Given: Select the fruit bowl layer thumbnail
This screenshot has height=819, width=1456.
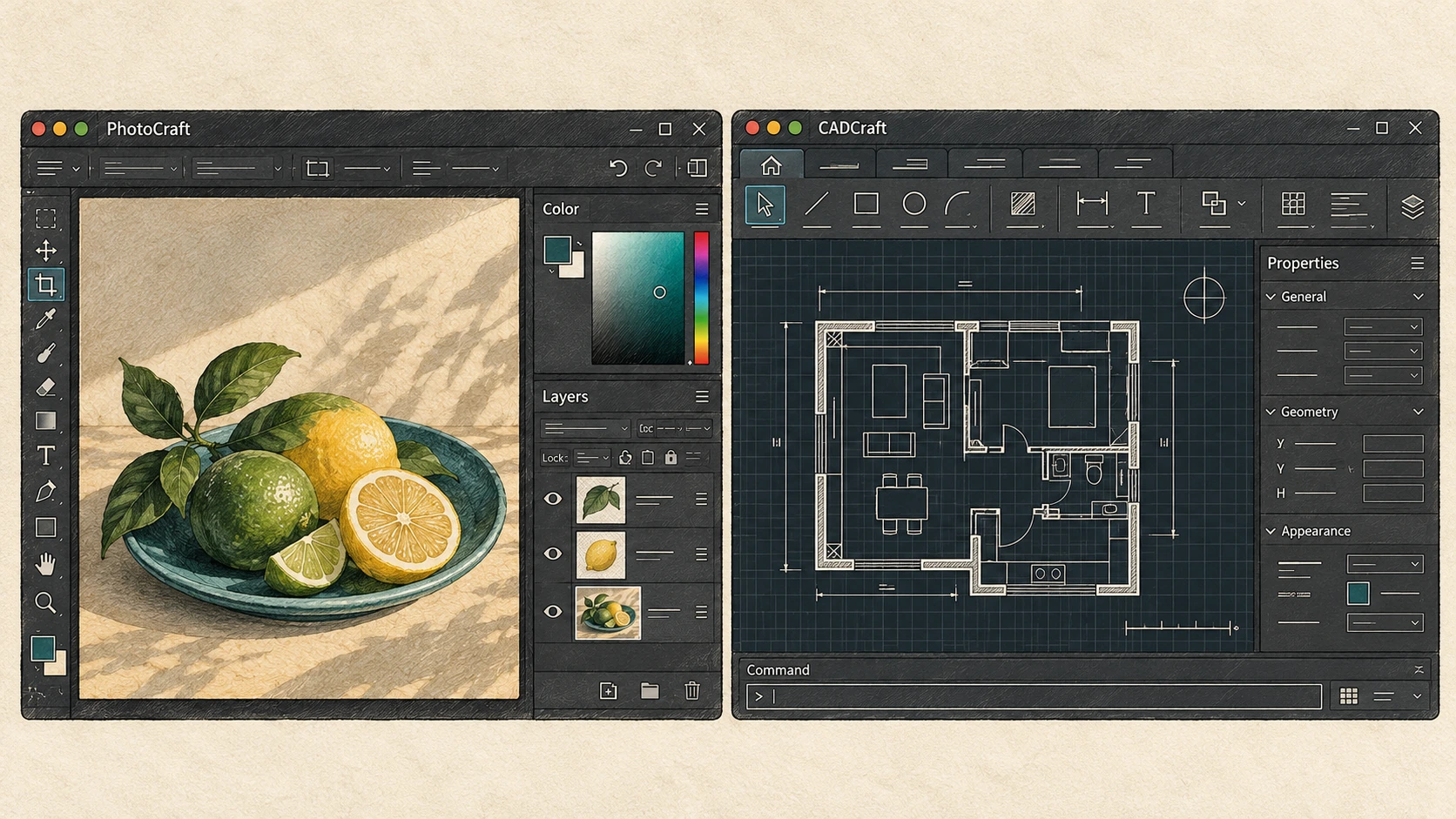Looking at the screenshot, I should point(608,613).
